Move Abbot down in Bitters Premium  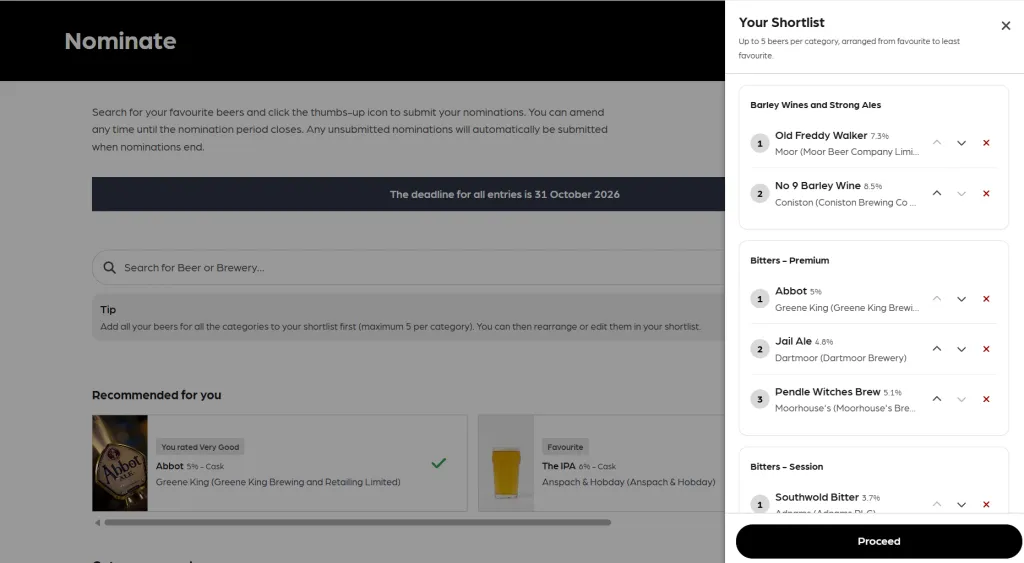click(x=961, y=298)
